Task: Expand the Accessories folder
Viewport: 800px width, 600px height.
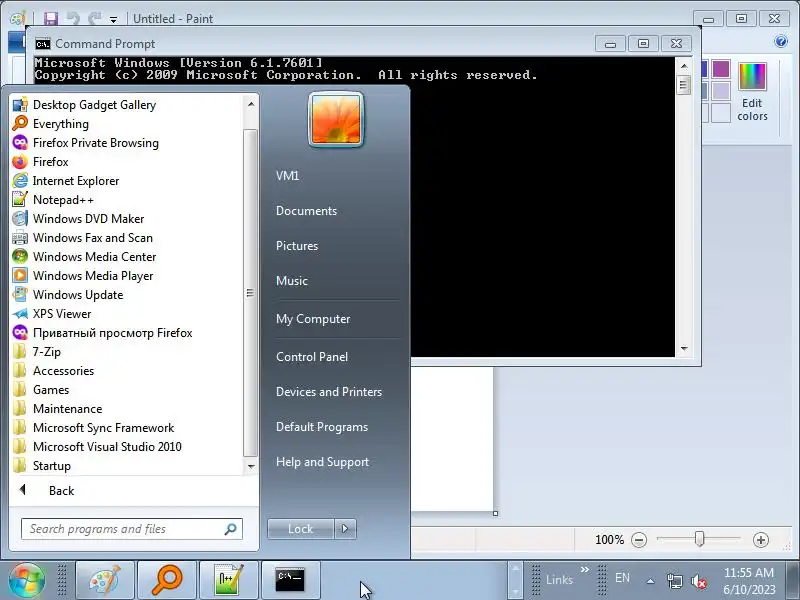Action: pyautogui.click(x=53, y=370)
